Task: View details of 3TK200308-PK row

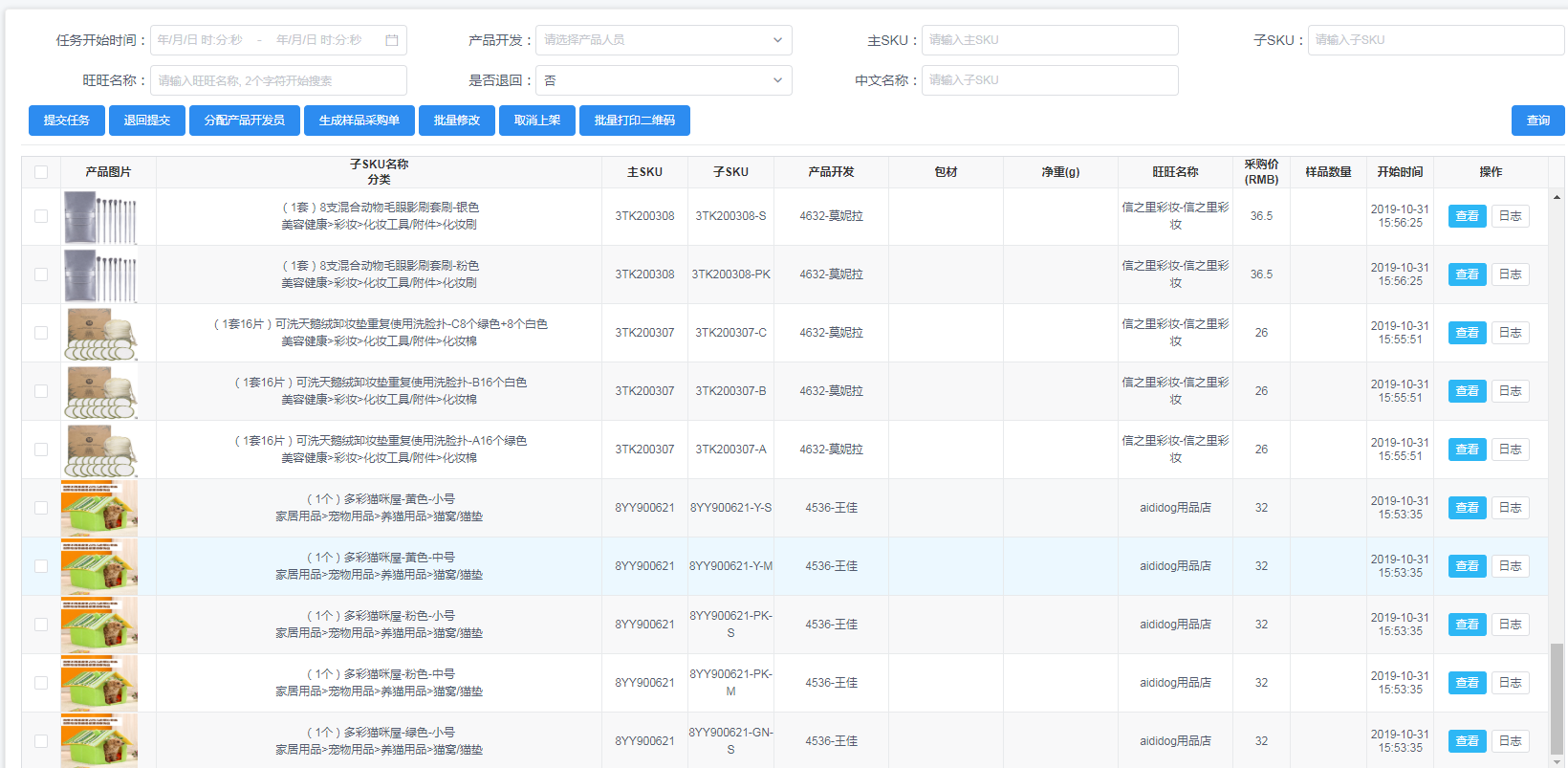Action: (x=1467, y=274)
